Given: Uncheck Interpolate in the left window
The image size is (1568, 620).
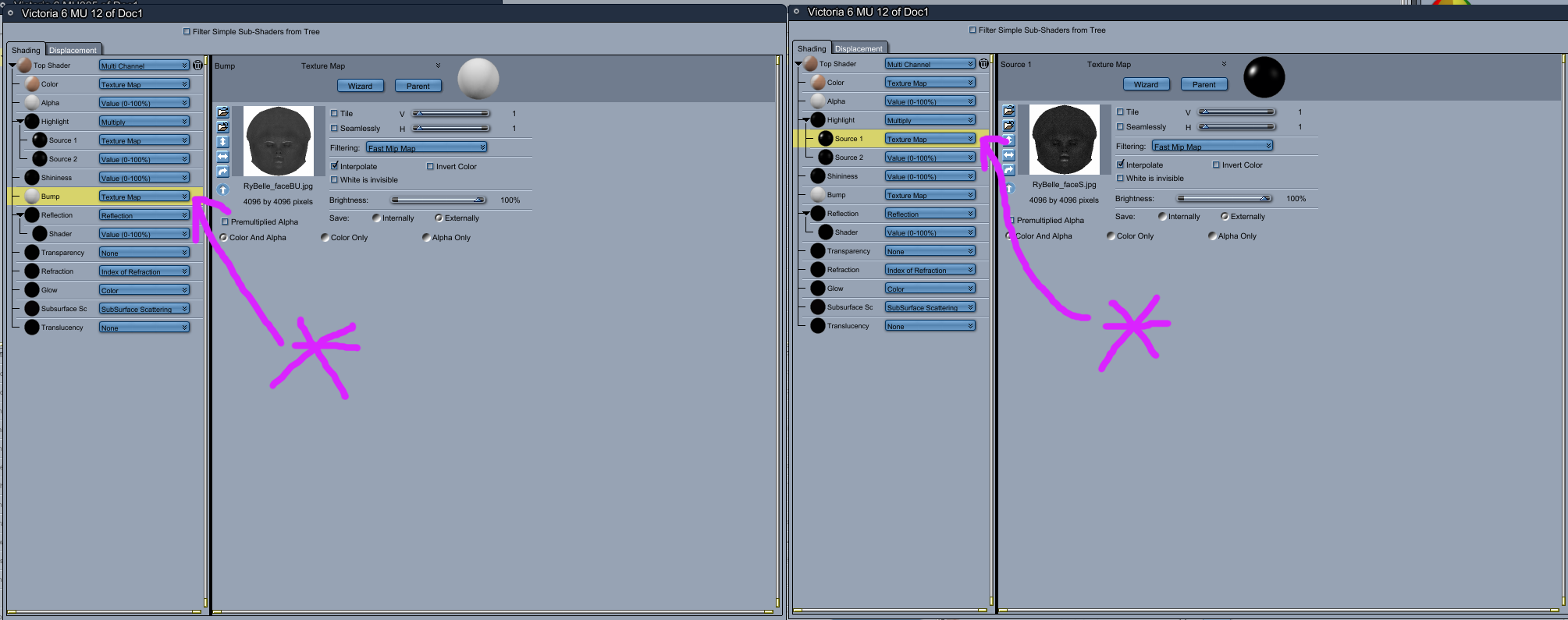Looking at the screenshot, I should point(335,166).
